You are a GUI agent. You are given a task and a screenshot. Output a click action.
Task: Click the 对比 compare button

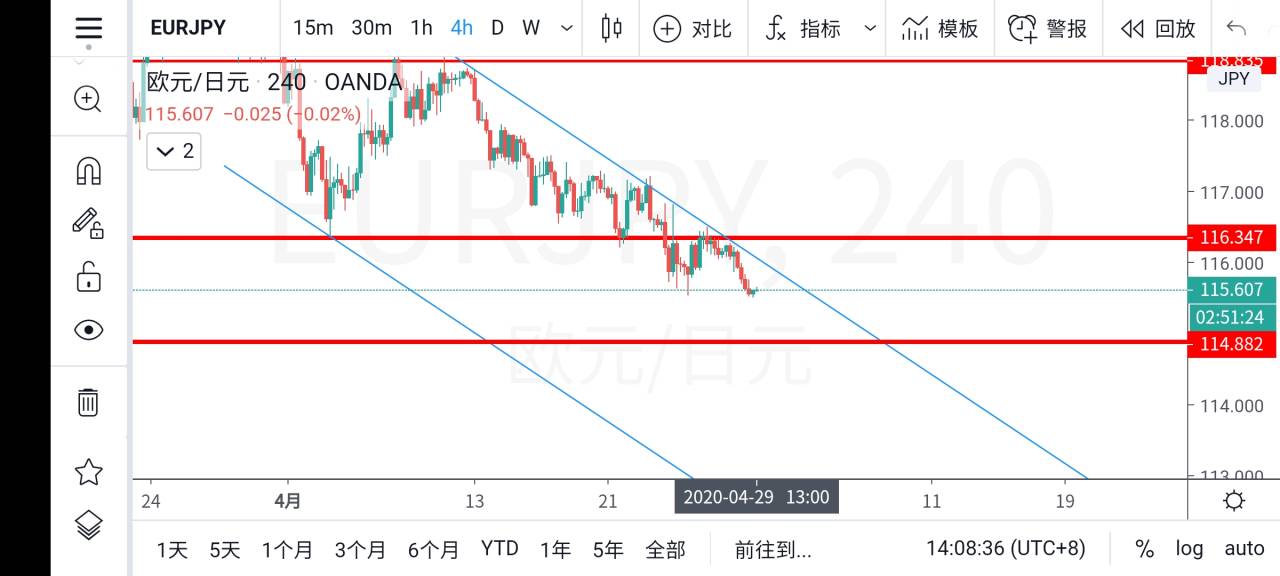(693, 28)
